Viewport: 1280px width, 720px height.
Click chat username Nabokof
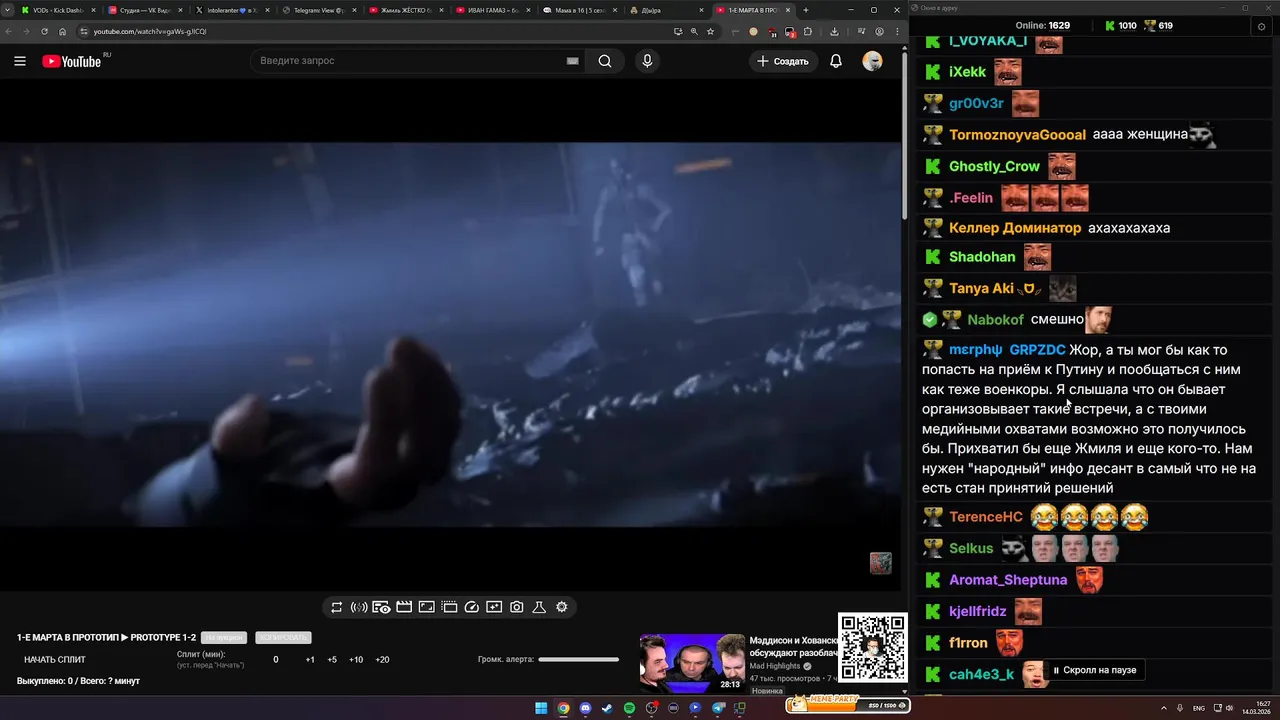pos(995,319)
